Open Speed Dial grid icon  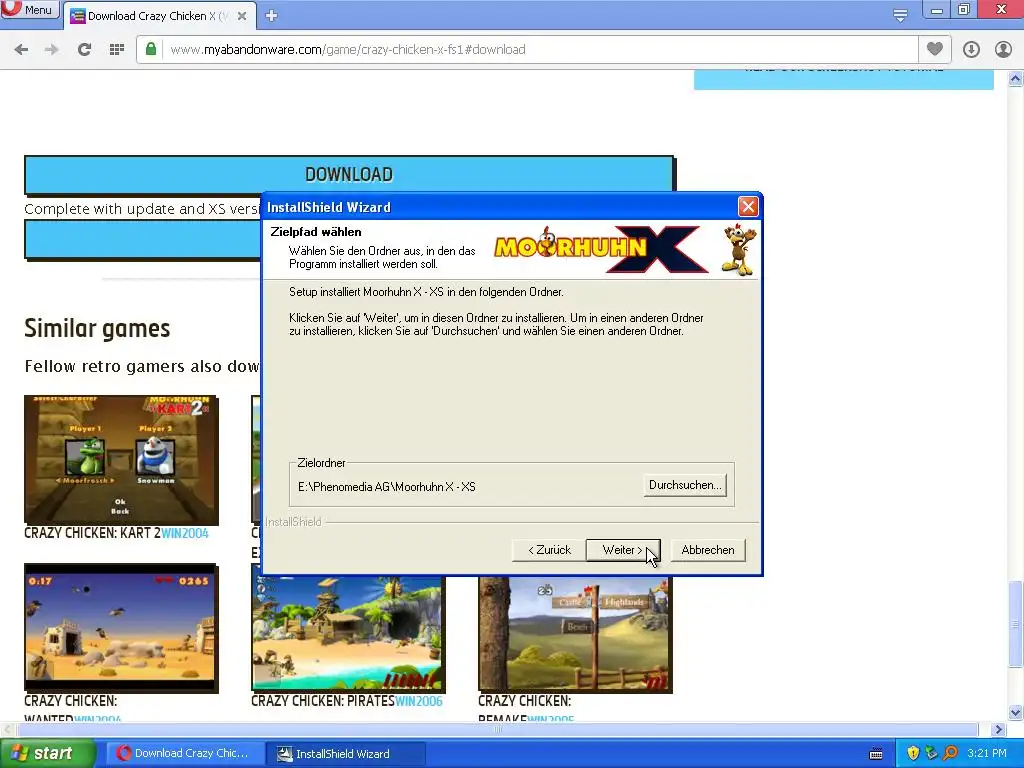pos(117,50)
